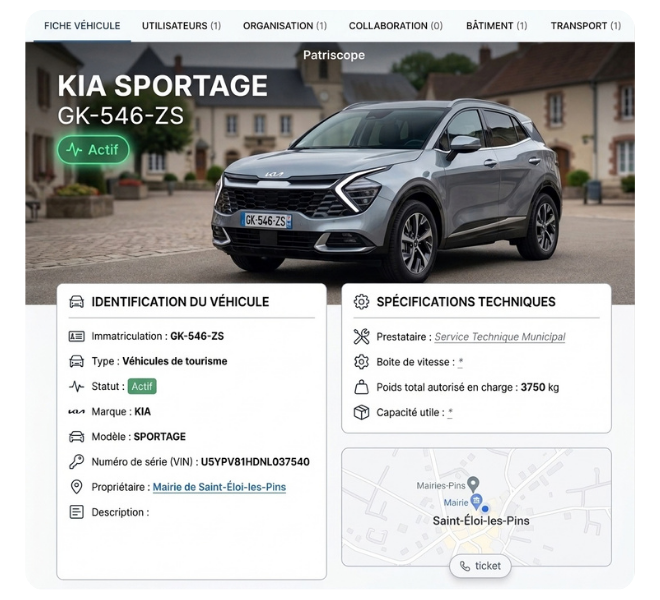Click the car icon beside Identification du véhicule
The height and width of the screenshot is (600, 660).
tap(76, 301)
